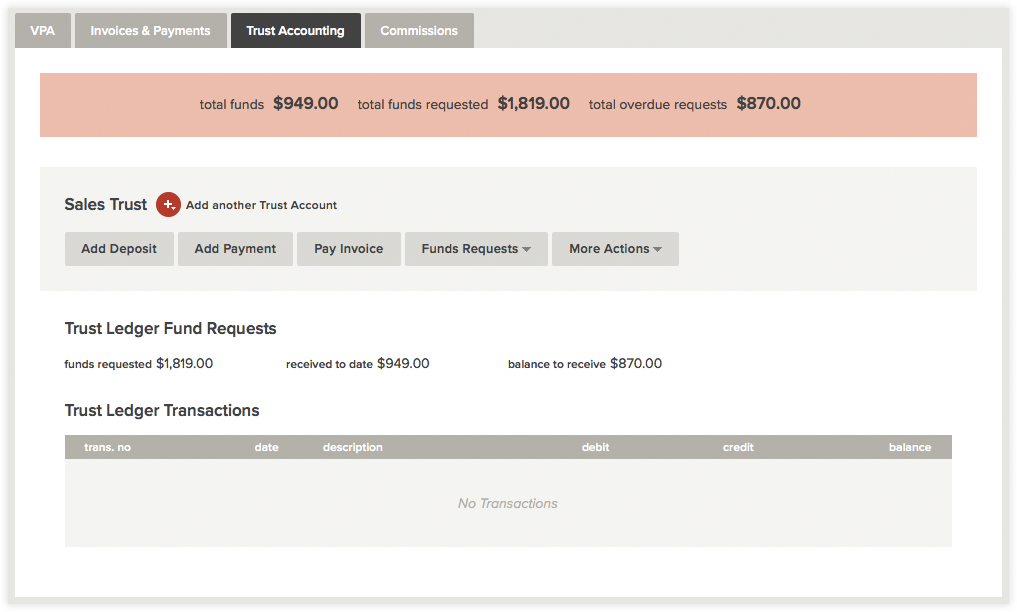This screenshot has width=1017, height=612.
Task: Expand the Funds Requests dropdown
Action: 476,249
